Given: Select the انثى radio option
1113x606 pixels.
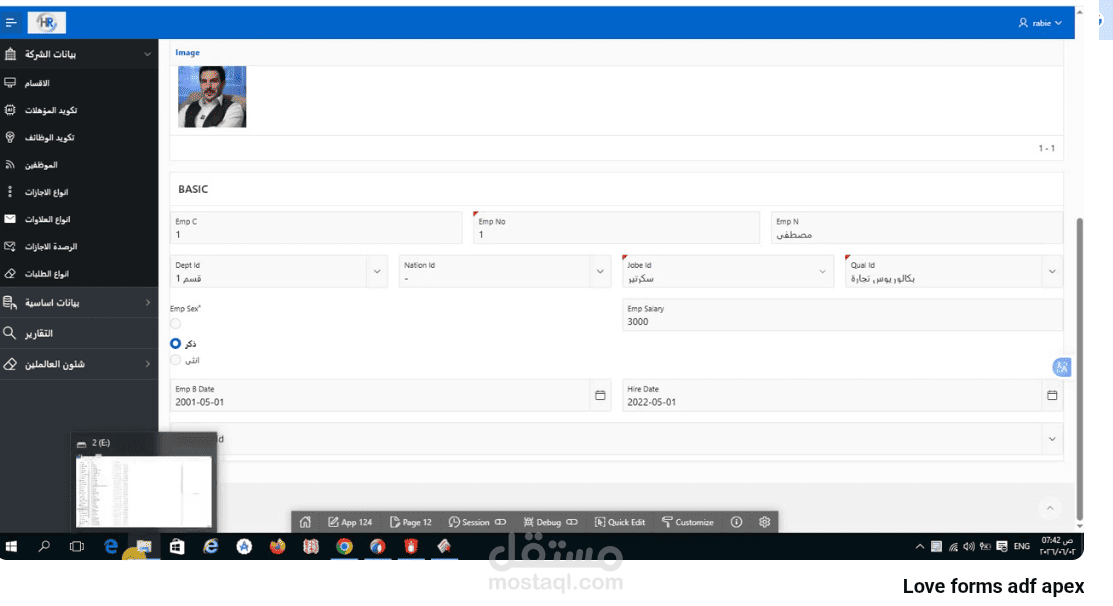Looking at the screenshot, I should [x=175, y=360].
